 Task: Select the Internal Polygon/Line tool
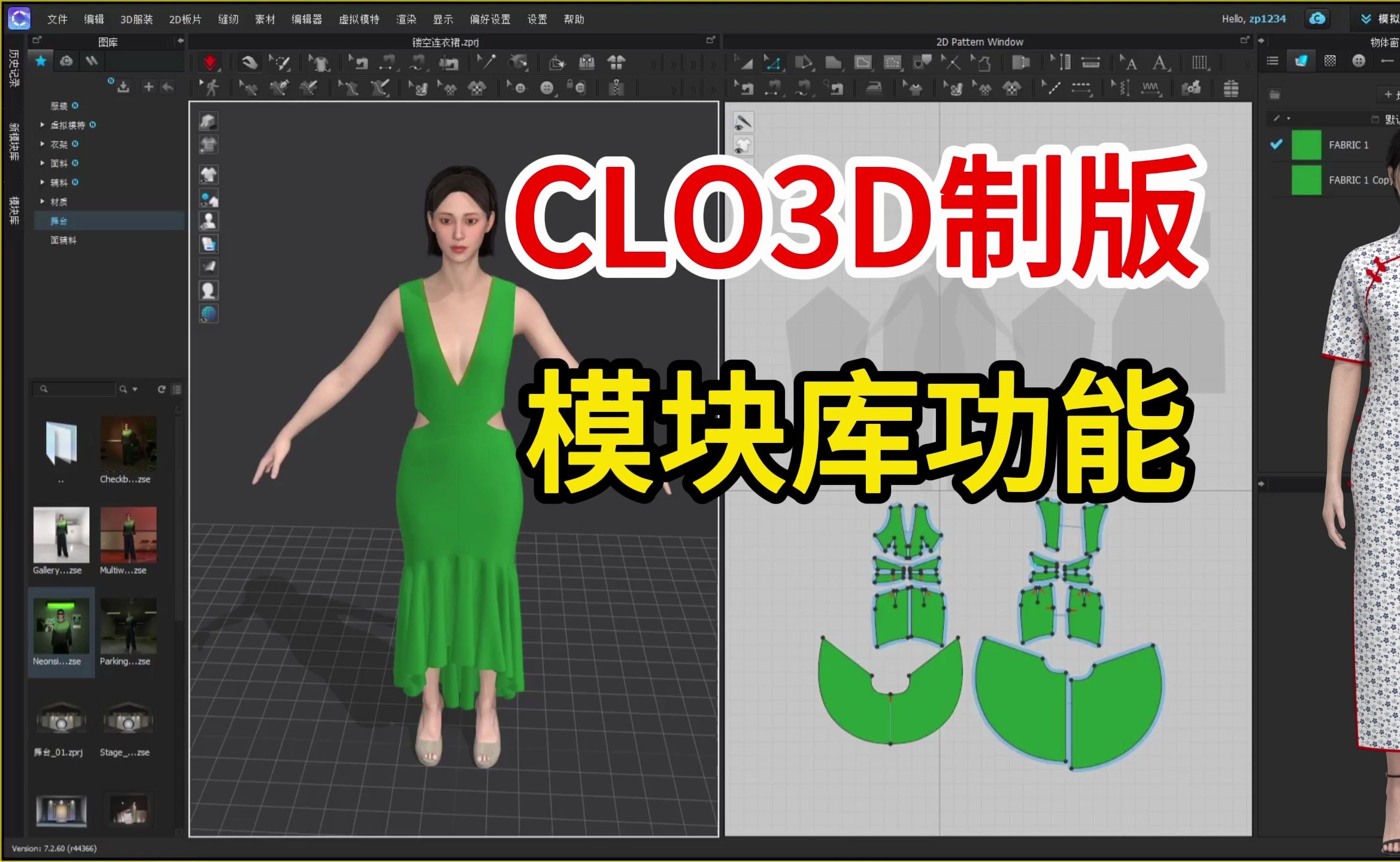(x=863, y=63)
